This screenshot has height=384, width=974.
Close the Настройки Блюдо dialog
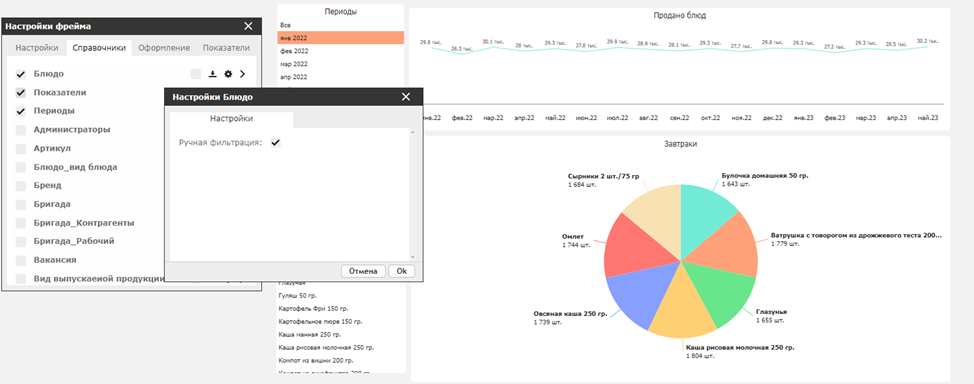tap(406, 97)
